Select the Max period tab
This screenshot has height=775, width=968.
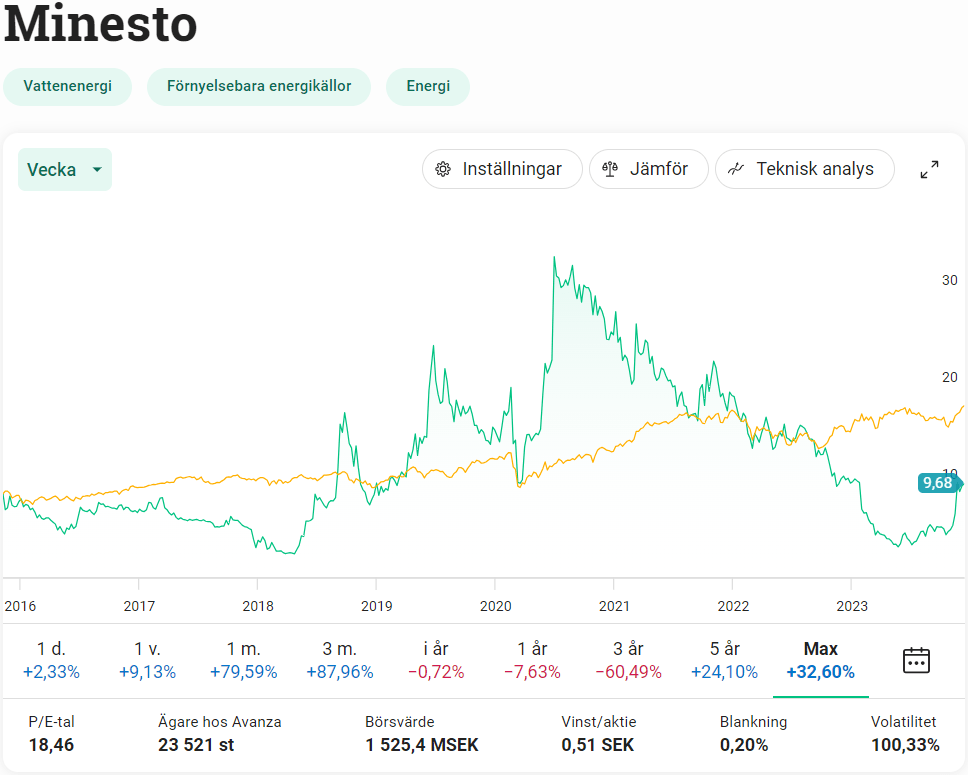(820, 660)
